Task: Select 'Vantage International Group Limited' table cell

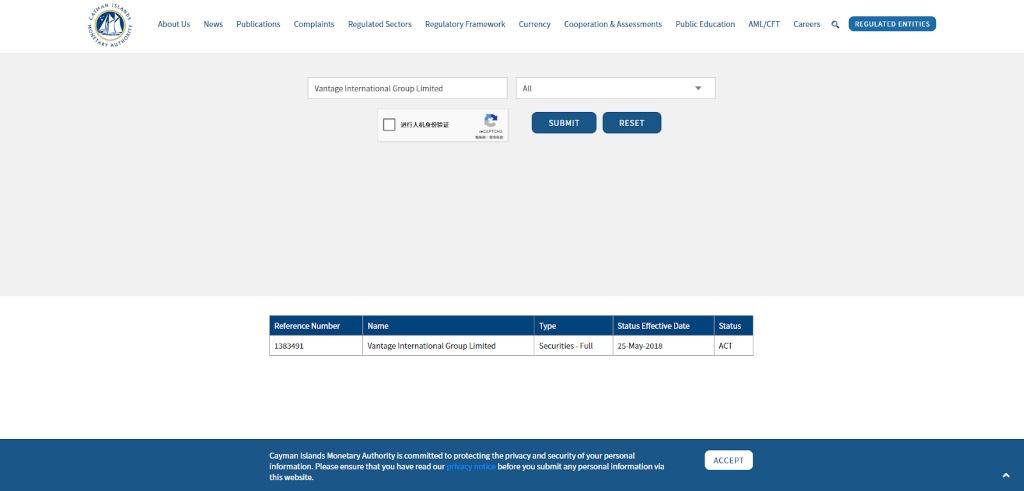Action: click(448, 346)
